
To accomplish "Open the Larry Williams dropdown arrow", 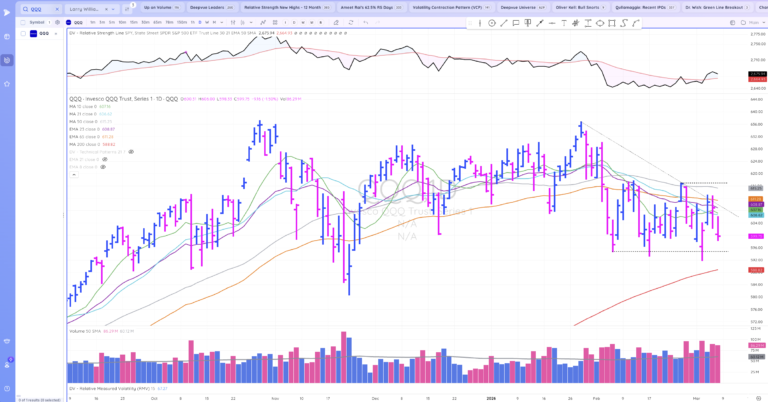I will 113,9.
